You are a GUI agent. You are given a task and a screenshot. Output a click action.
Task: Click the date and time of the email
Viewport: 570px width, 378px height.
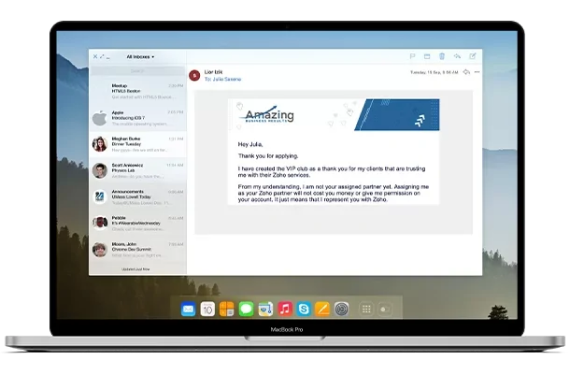pos(434,72)
